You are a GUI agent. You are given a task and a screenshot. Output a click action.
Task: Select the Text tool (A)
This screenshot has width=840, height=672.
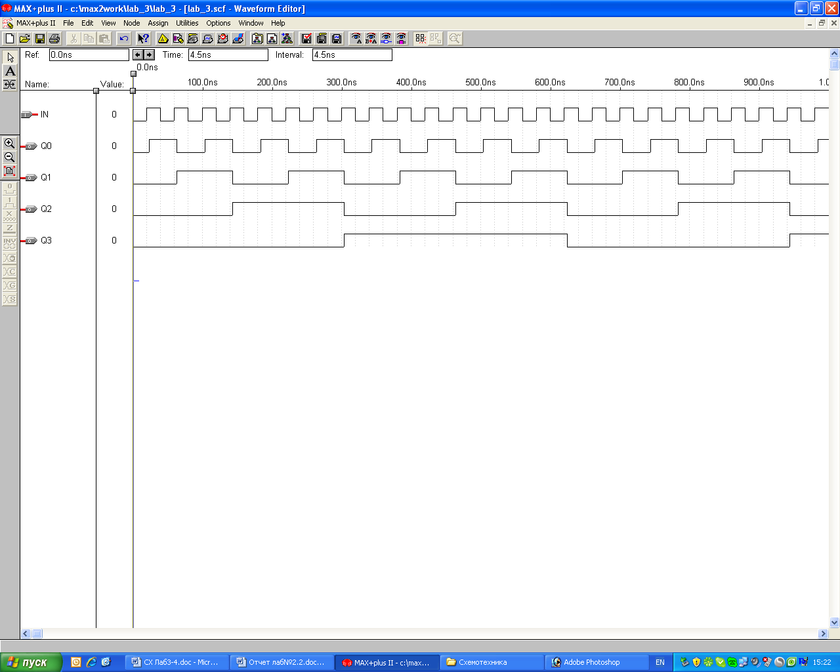coord(10,71)
